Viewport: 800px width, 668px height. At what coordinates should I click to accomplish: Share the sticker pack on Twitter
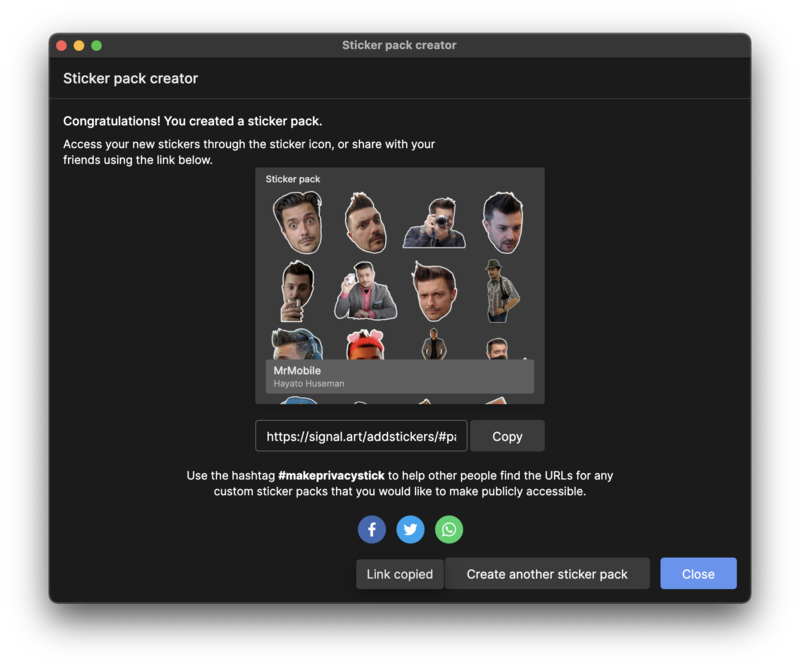(410, 529)
